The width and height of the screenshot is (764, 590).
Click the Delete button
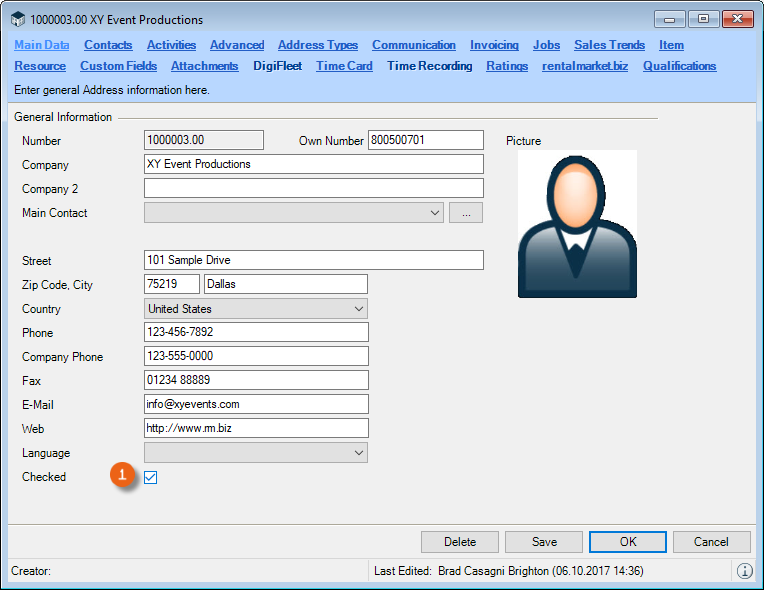click(x=460, y=542)
